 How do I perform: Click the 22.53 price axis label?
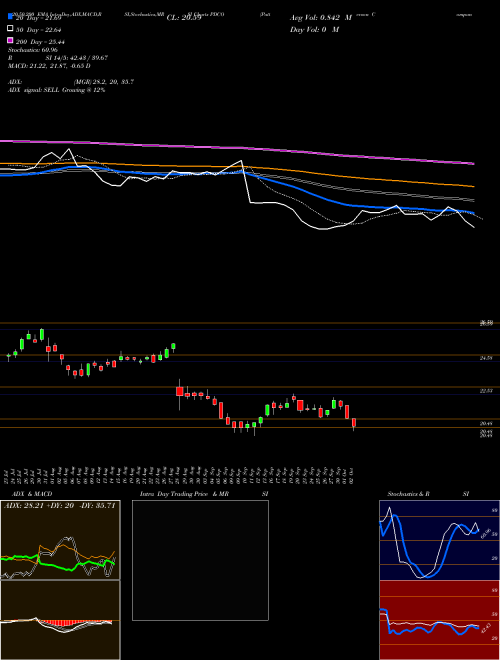coord(486,391)
